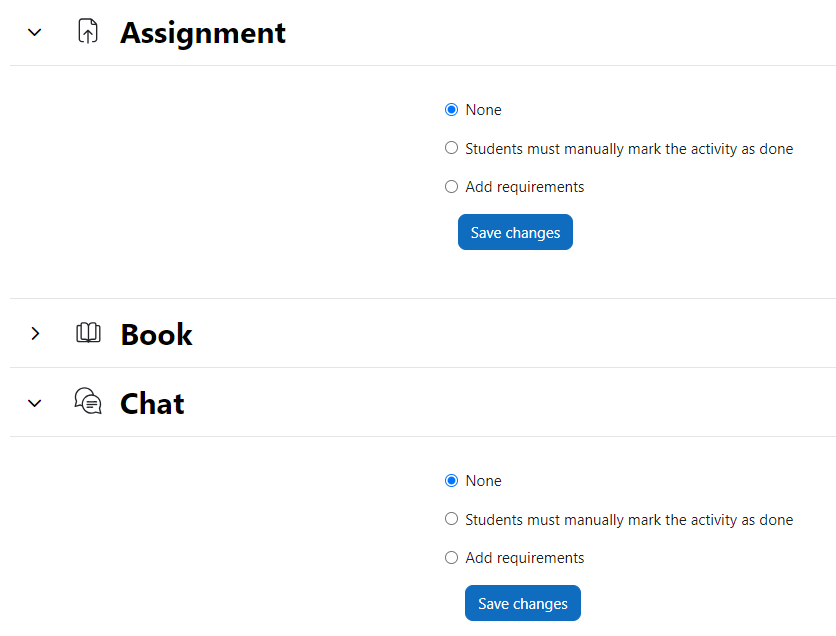Viewport: 836px width, 636px height.
Task: Save changes for Chat section
Action: click(x=522, y=603)
